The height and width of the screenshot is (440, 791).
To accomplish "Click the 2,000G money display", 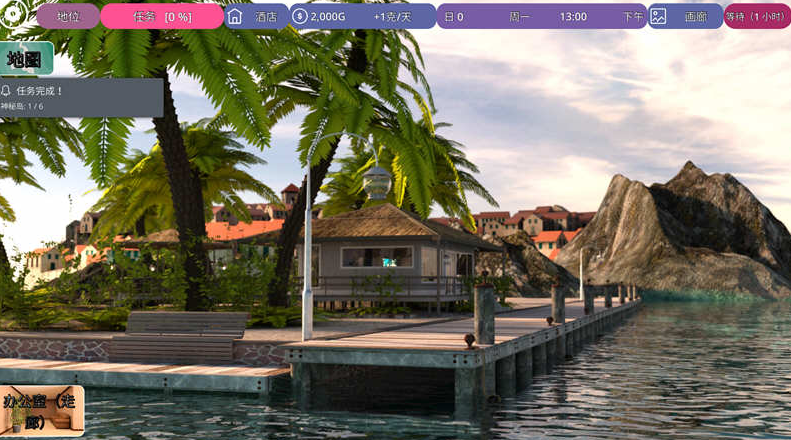I will click(328, 16).
